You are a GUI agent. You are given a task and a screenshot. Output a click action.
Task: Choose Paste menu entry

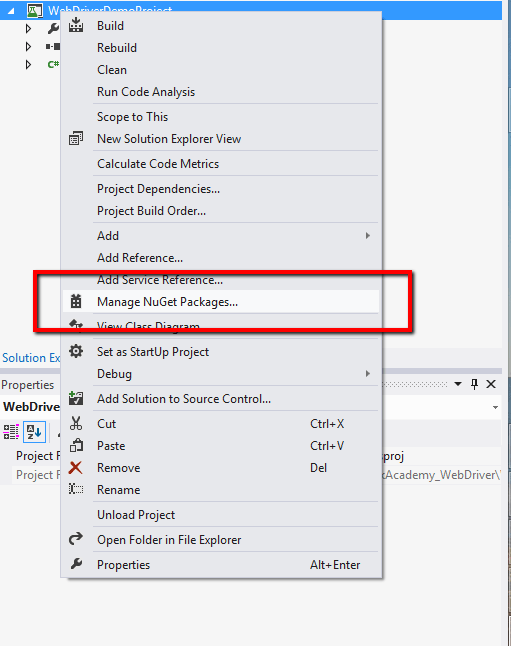[220, 446]
